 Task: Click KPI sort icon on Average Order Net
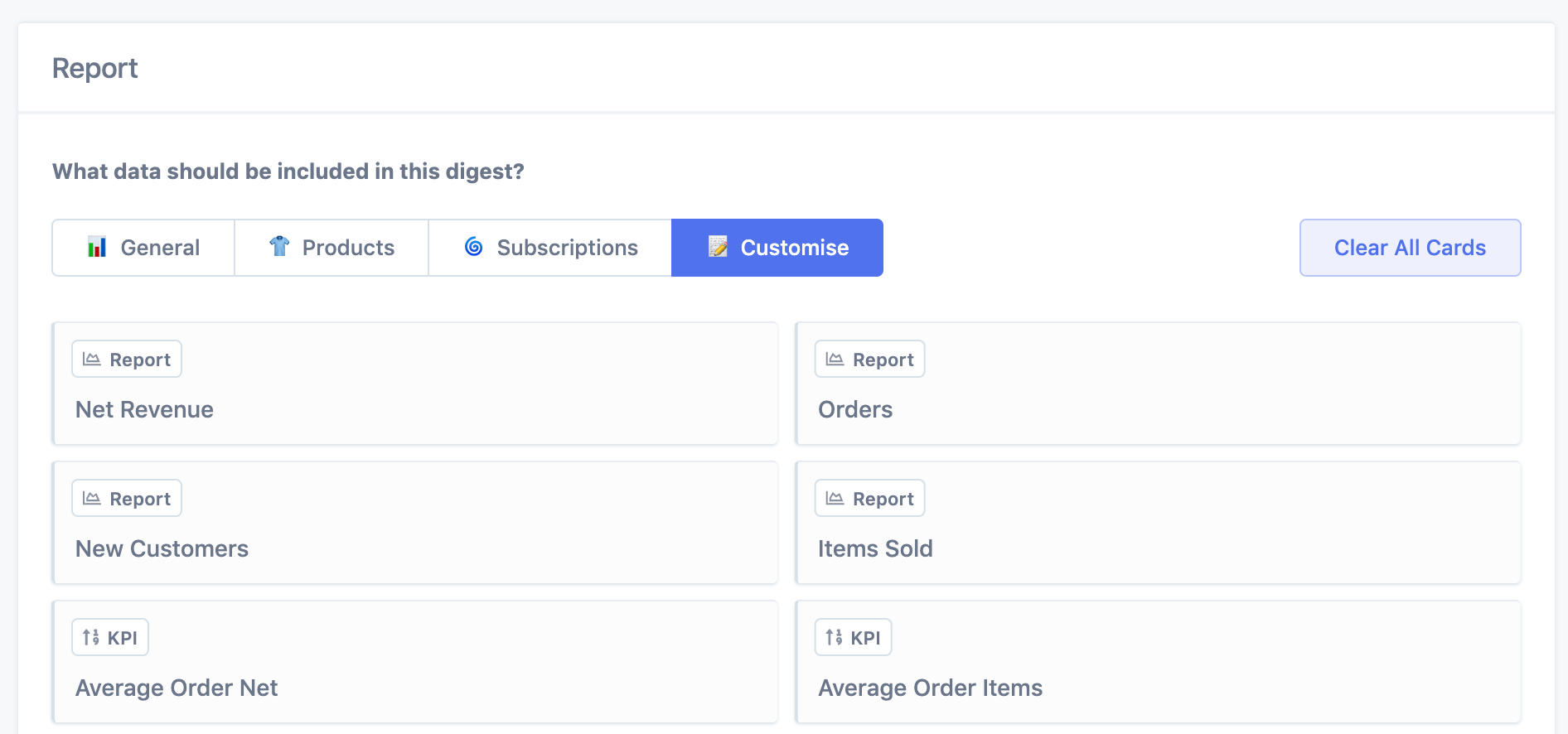tap(91, 637)
